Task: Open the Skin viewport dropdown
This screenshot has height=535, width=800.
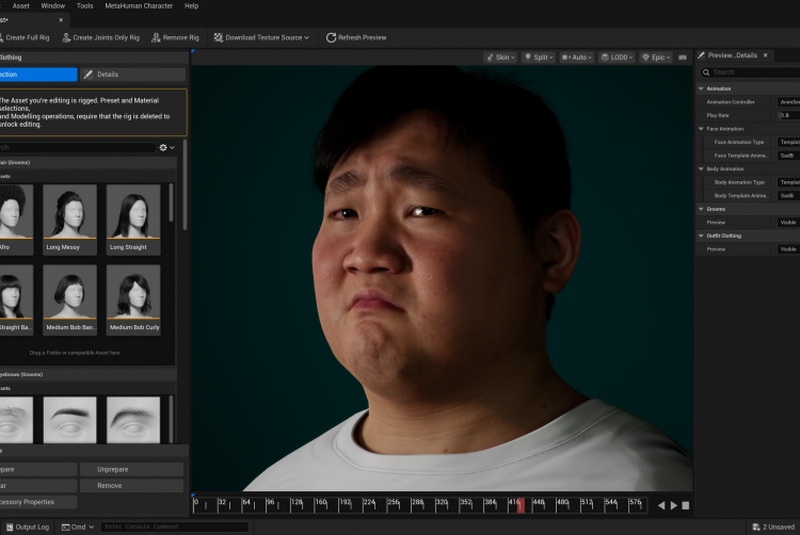Action: [x=500, y=58]
